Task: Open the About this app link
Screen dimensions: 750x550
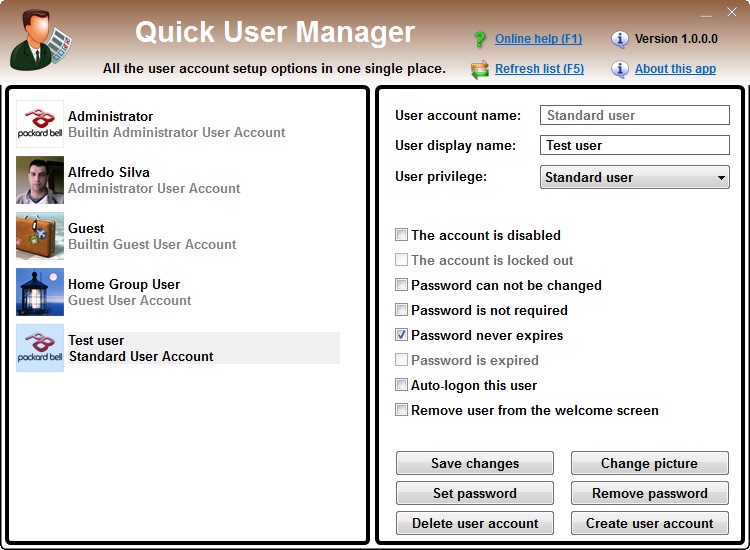Action: (x=675, y=69)
